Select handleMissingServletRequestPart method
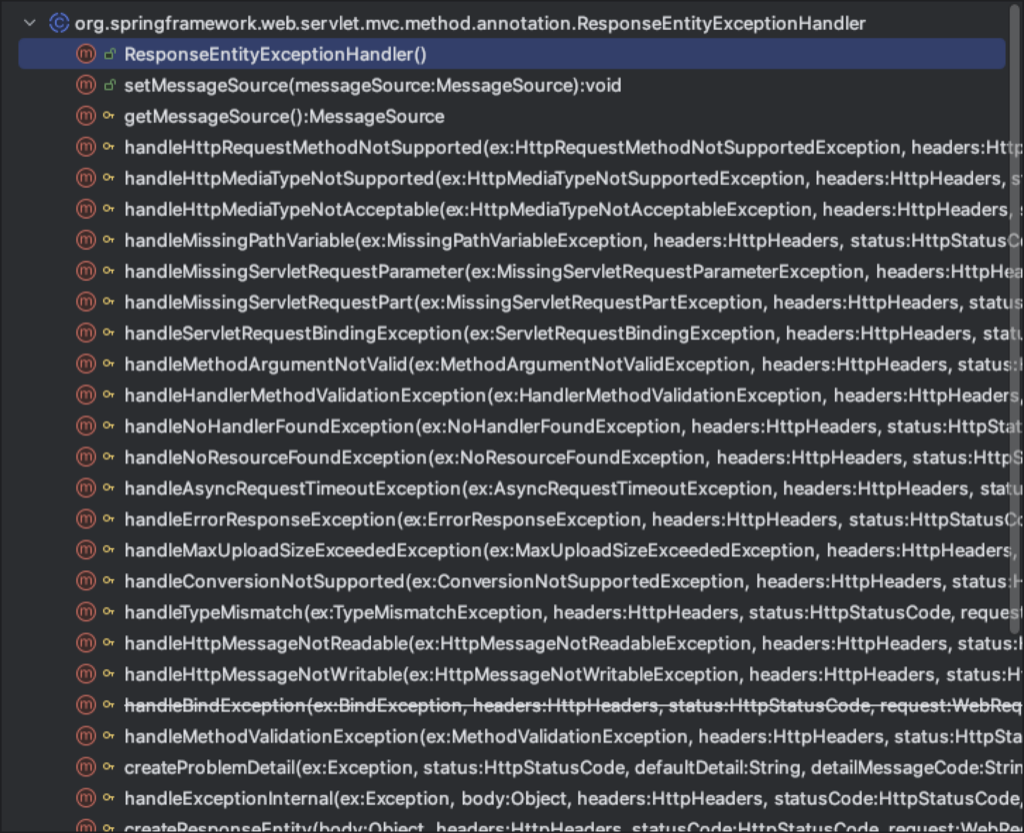The height and width of the screenshot is (833, 1024). click(512, 302)
